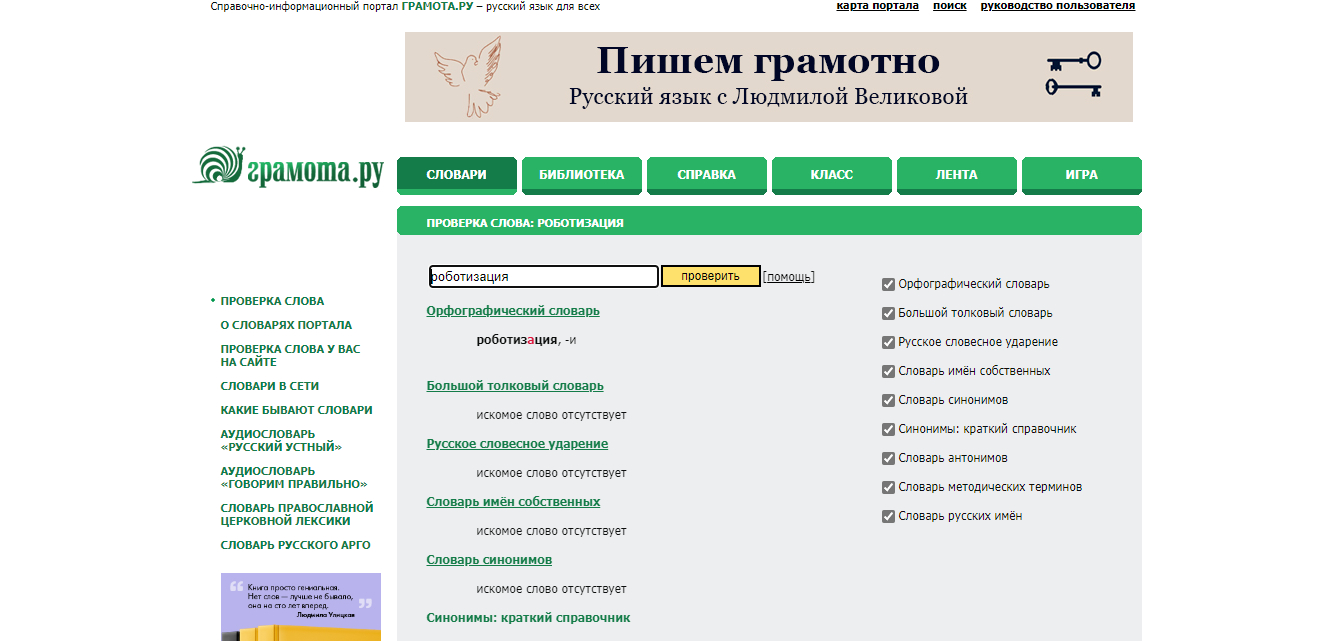Open КАКИЕ БЫВАЮТ СЛОВАРИ sidebar item
Image resolution: width=1337 pixels, height=641 pixels.
tap(297, 410)
